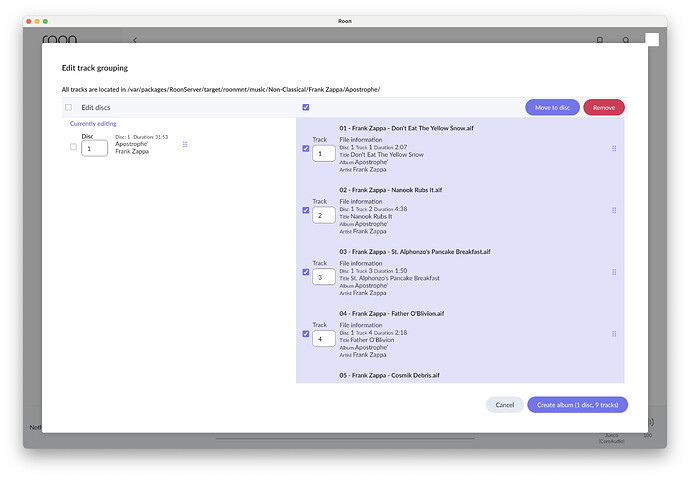Toggle the select-all tracks checkbox
The width and height of the screenshot is (690, 479).
(306, 107)
